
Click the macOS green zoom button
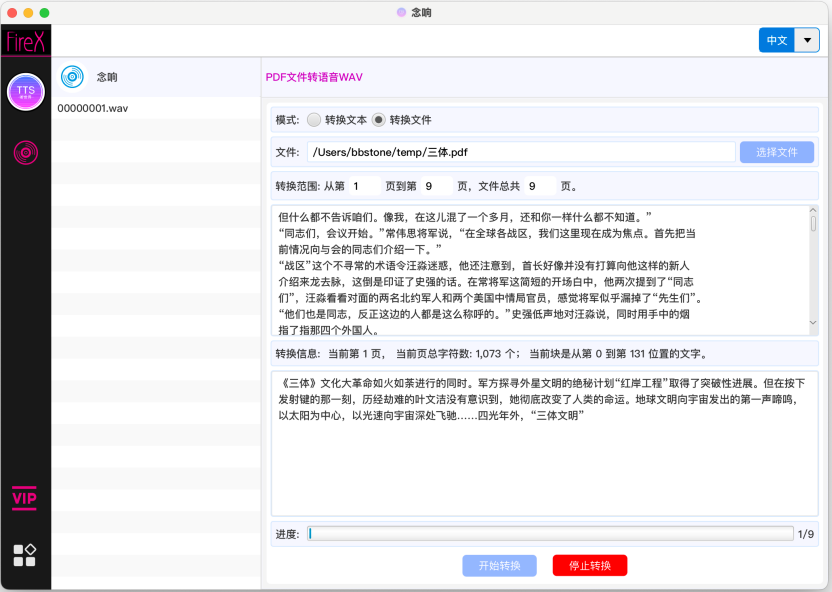[x=45, y=13]
